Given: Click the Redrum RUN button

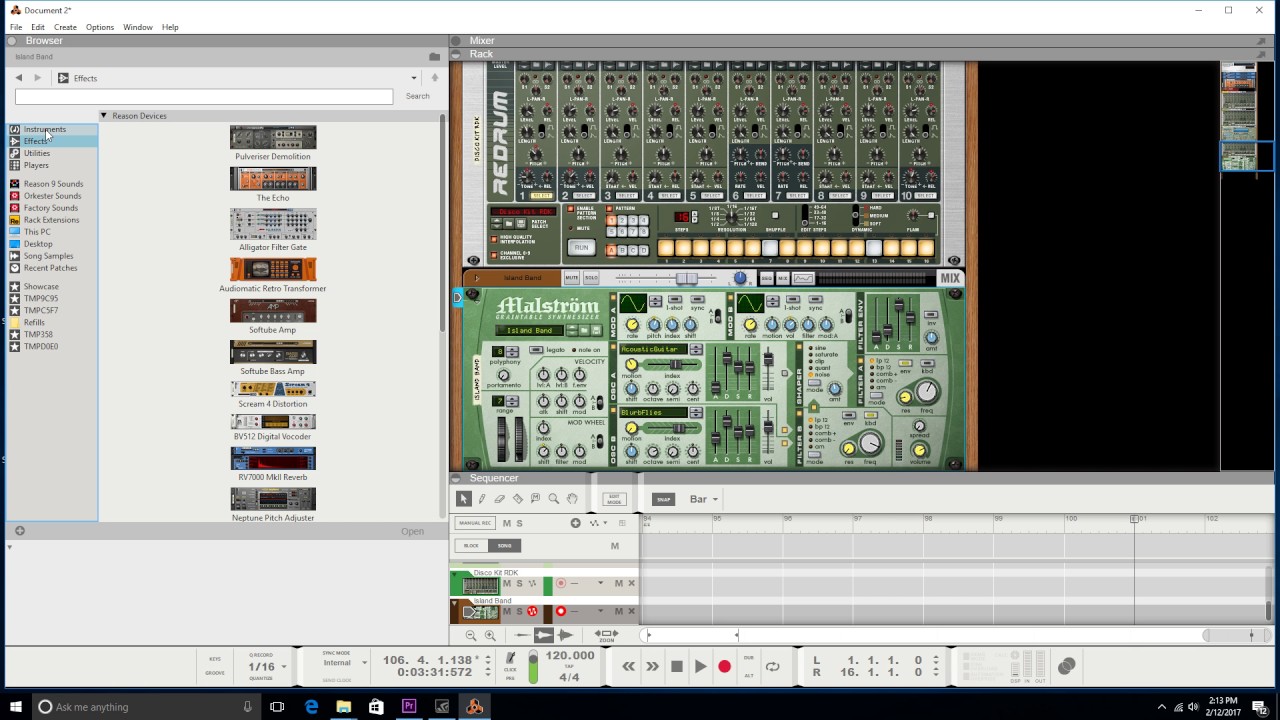Looking at the screenshot, I should click(x=581, y=247).
